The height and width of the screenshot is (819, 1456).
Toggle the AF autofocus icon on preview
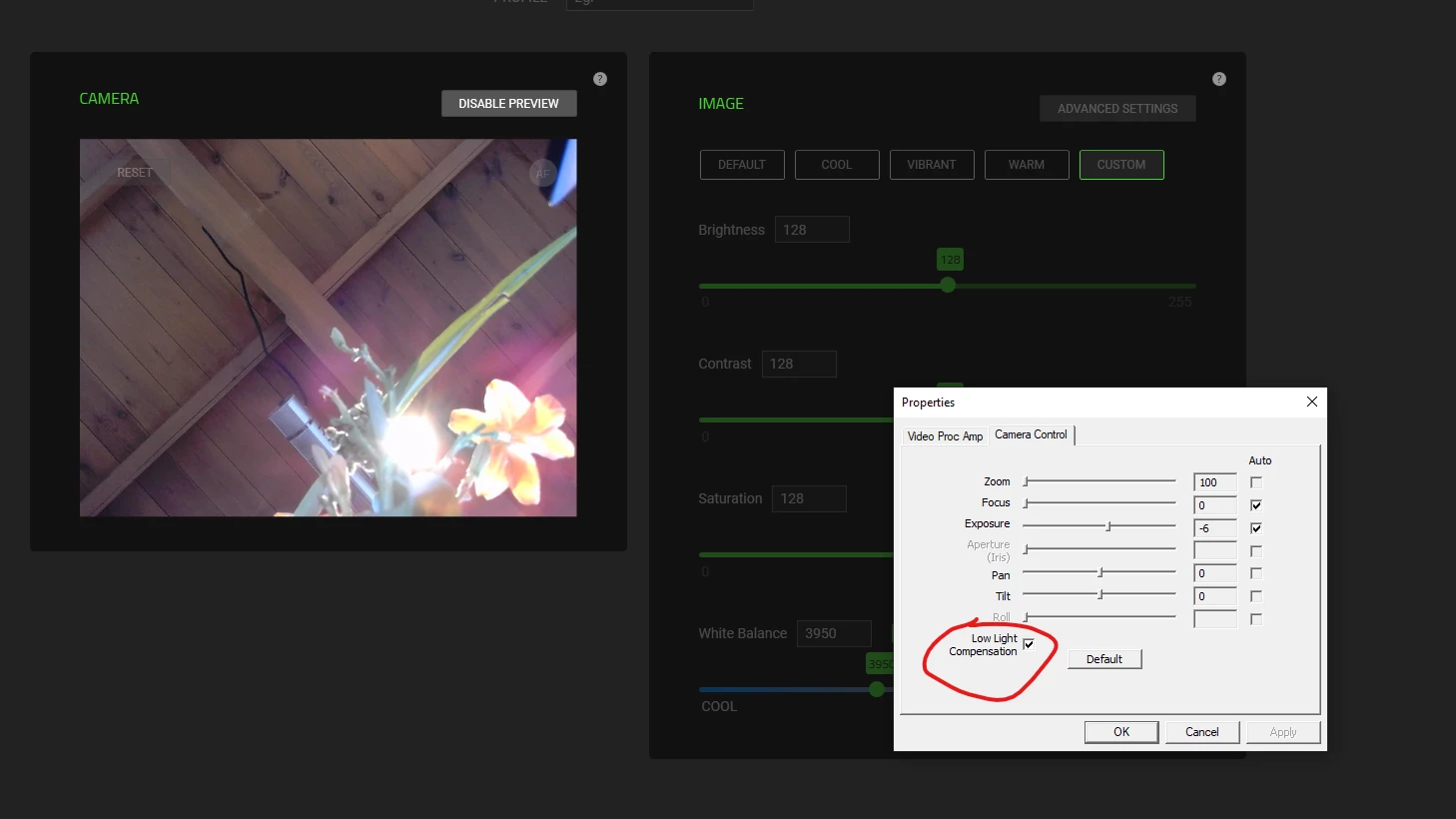[542, 173]
